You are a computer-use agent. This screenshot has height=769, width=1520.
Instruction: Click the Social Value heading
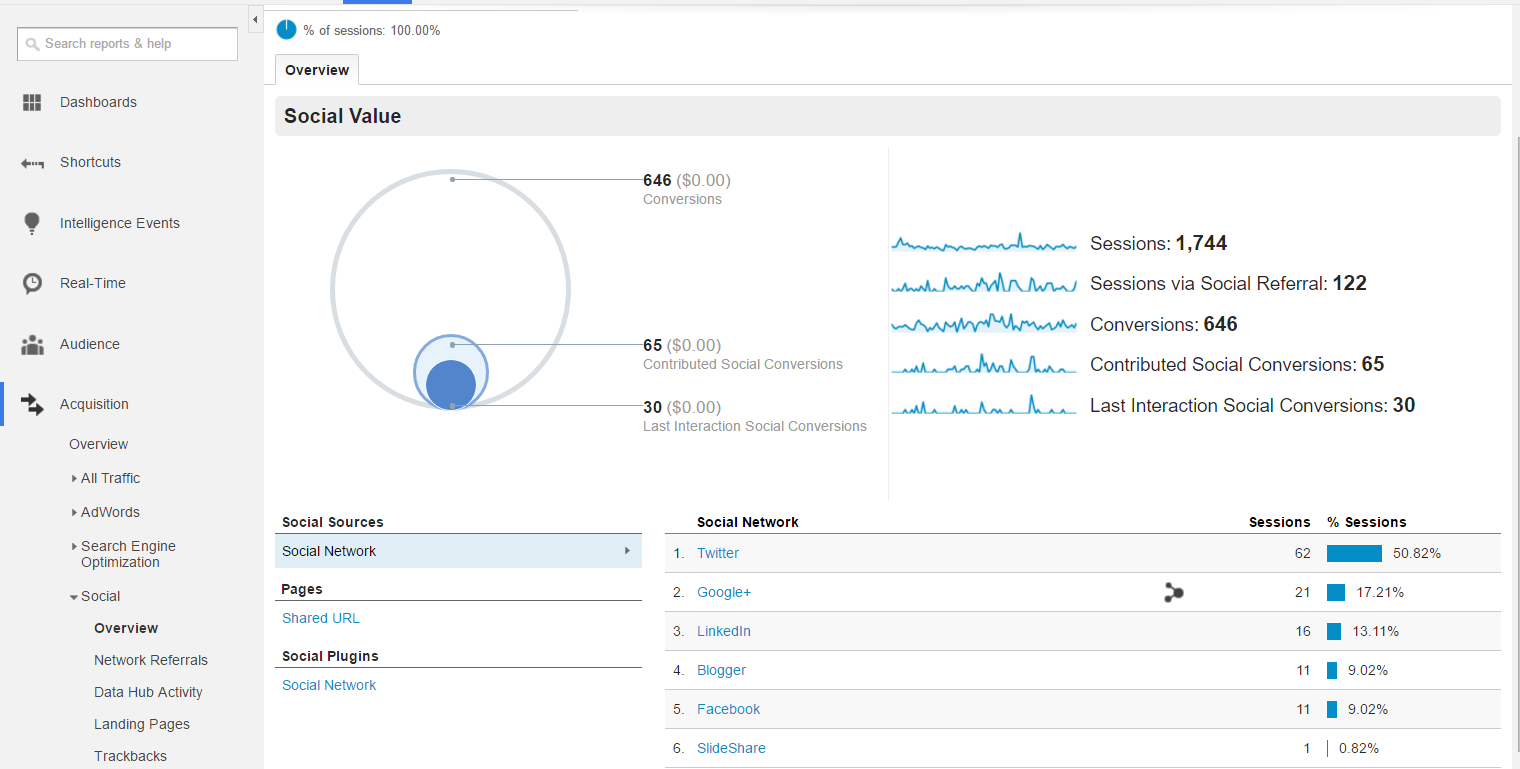coord(342,116)
